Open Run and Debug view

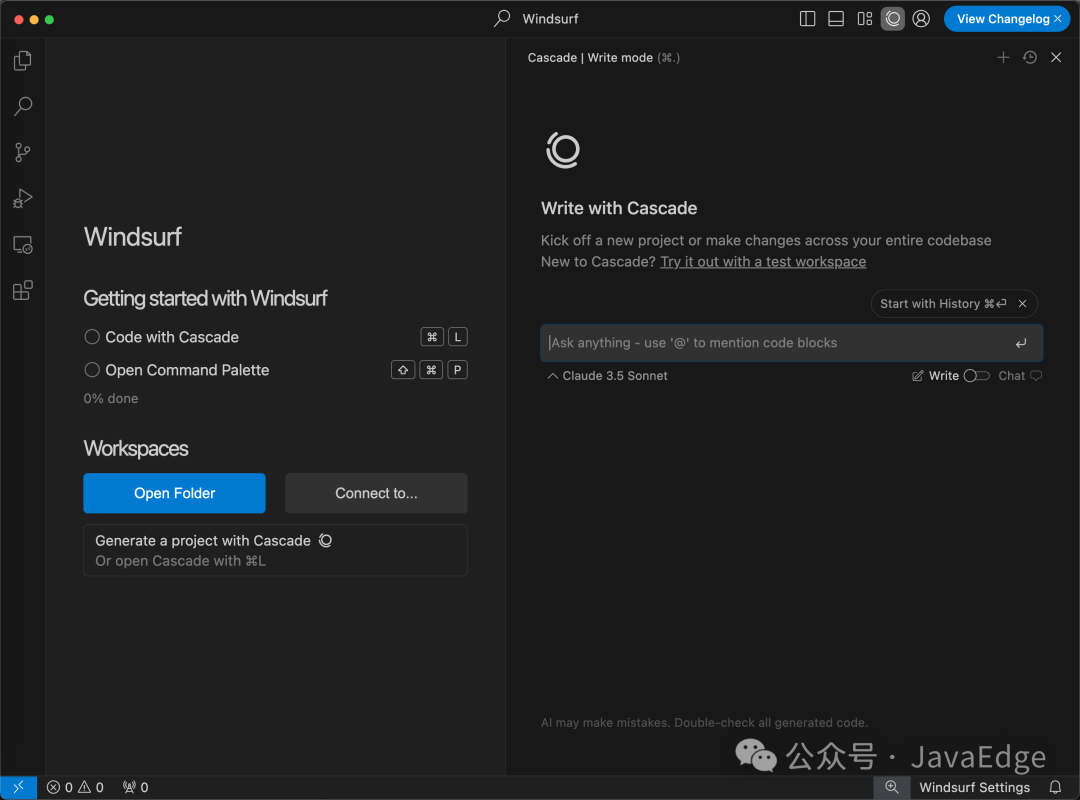23,198
